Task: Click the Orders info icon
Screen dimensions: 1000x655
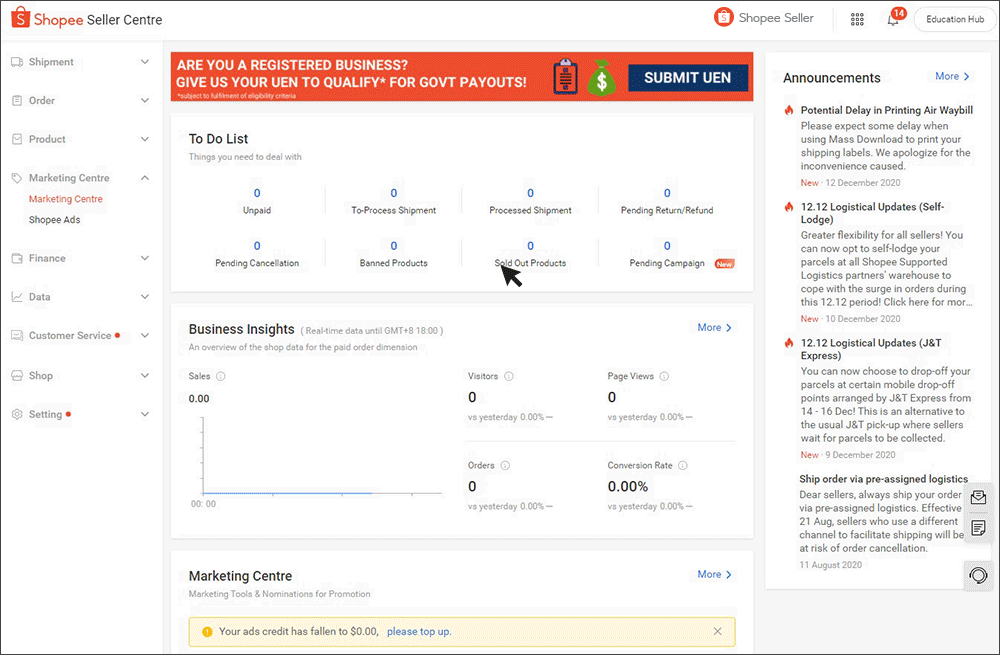Action: pyautogui.click(x=505, y=466)
